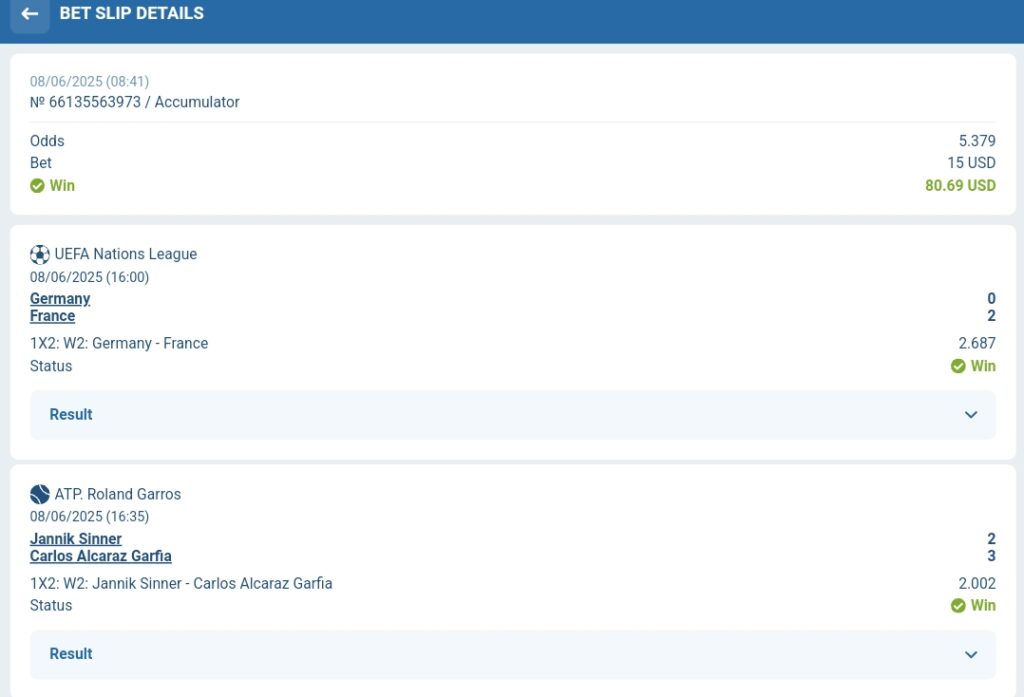
Task: Click the win check icon in Sinner-Alcaraz status
Action: 958,606
